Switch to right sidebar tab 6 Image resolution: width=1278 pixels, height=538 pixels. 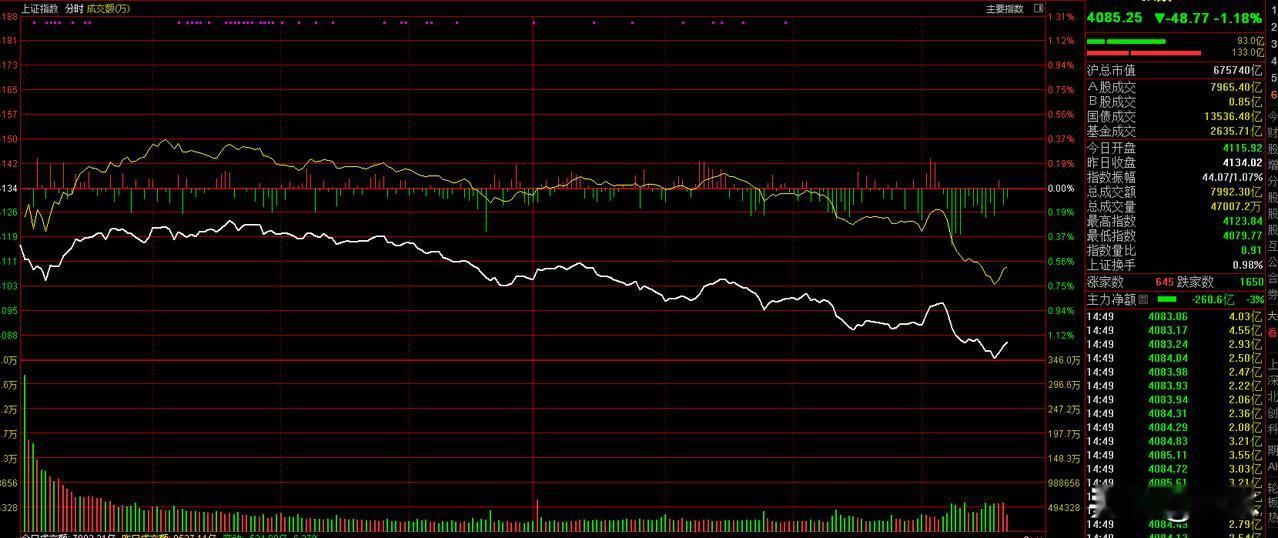(1273, 93)
